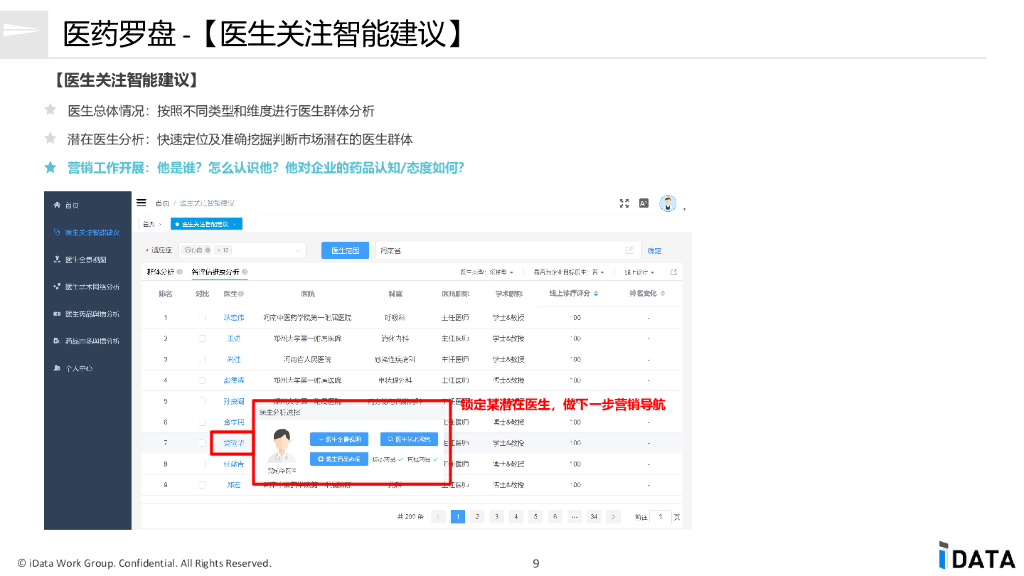
Task: Open the user avatar dropdown menu
Action: click(x=669, y=204)
